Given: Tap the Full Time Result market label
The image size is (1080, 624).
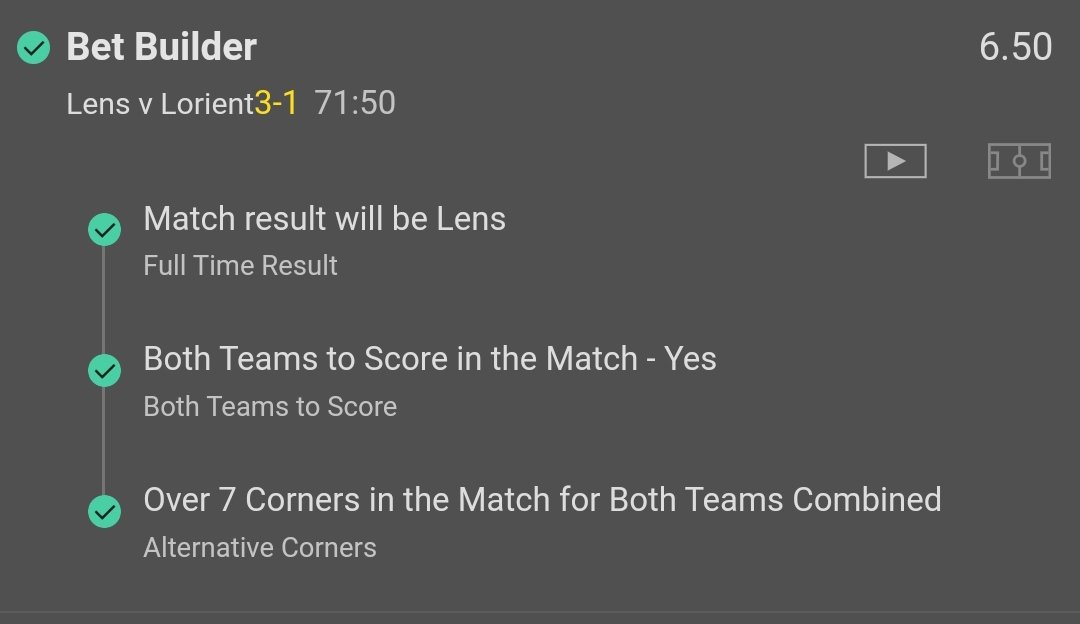Looking at the screenshot, I should pos(240,266).
